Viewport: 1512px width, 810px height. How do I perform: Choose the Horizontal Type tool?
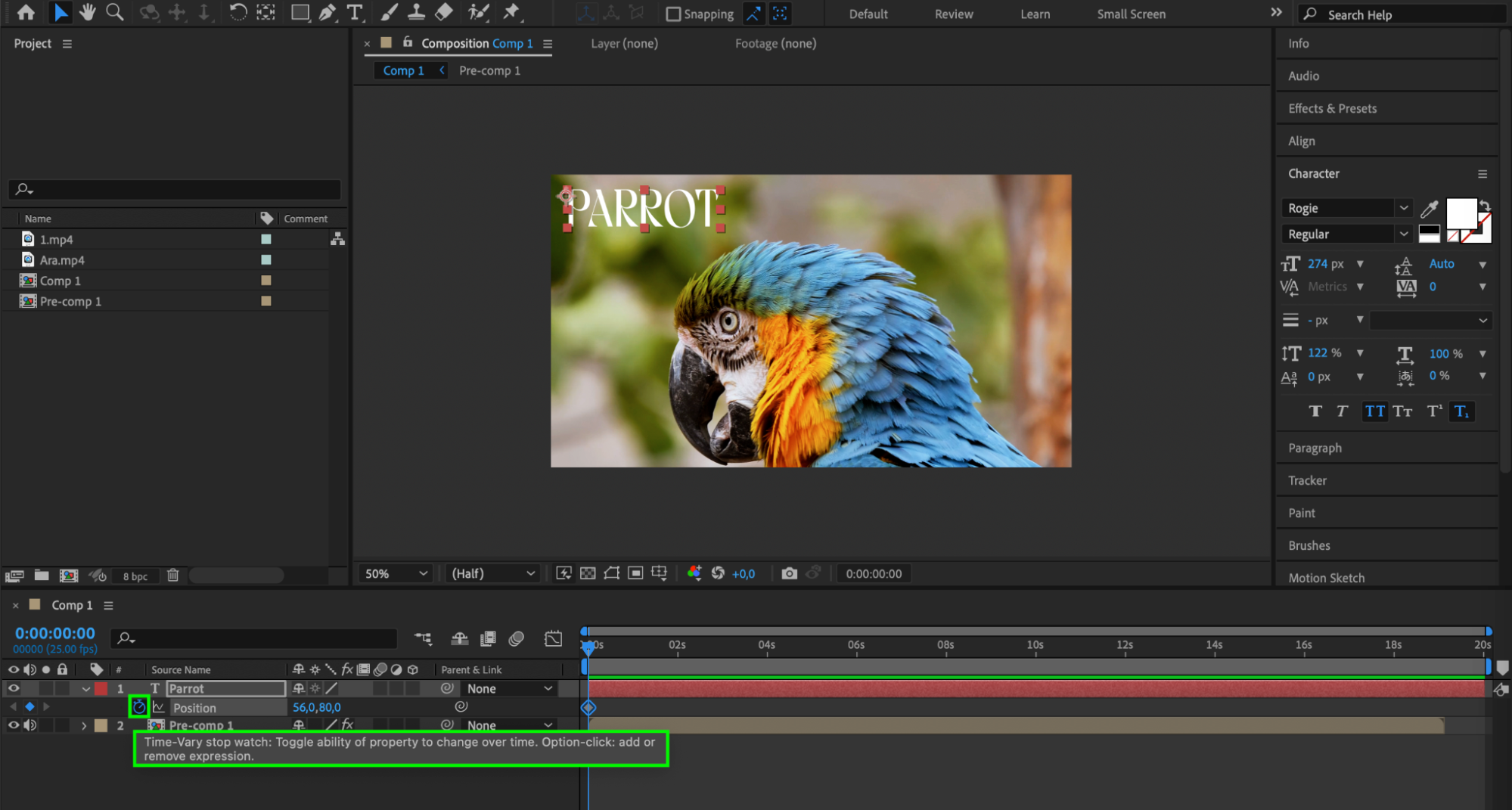point(354,12)
